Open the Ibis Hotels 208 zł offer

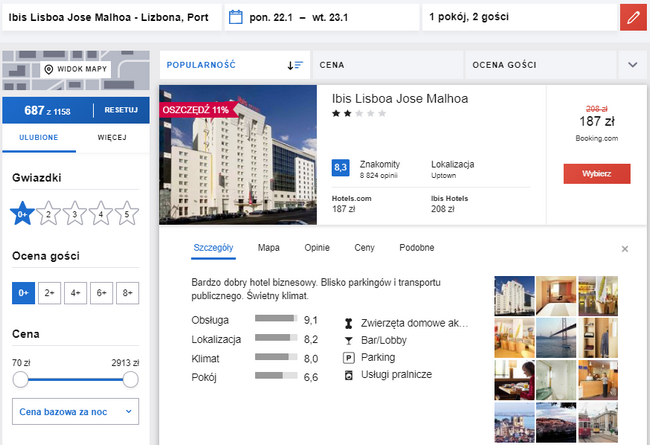449,204
